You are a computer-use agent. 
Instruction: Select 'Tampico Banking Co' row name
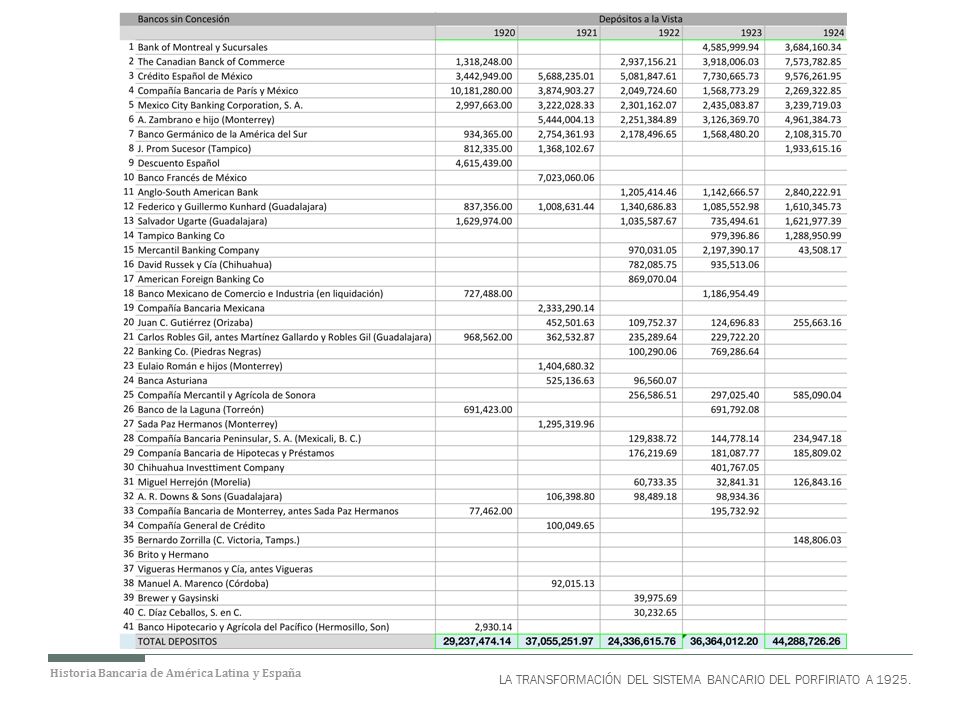tap(181, 236)
